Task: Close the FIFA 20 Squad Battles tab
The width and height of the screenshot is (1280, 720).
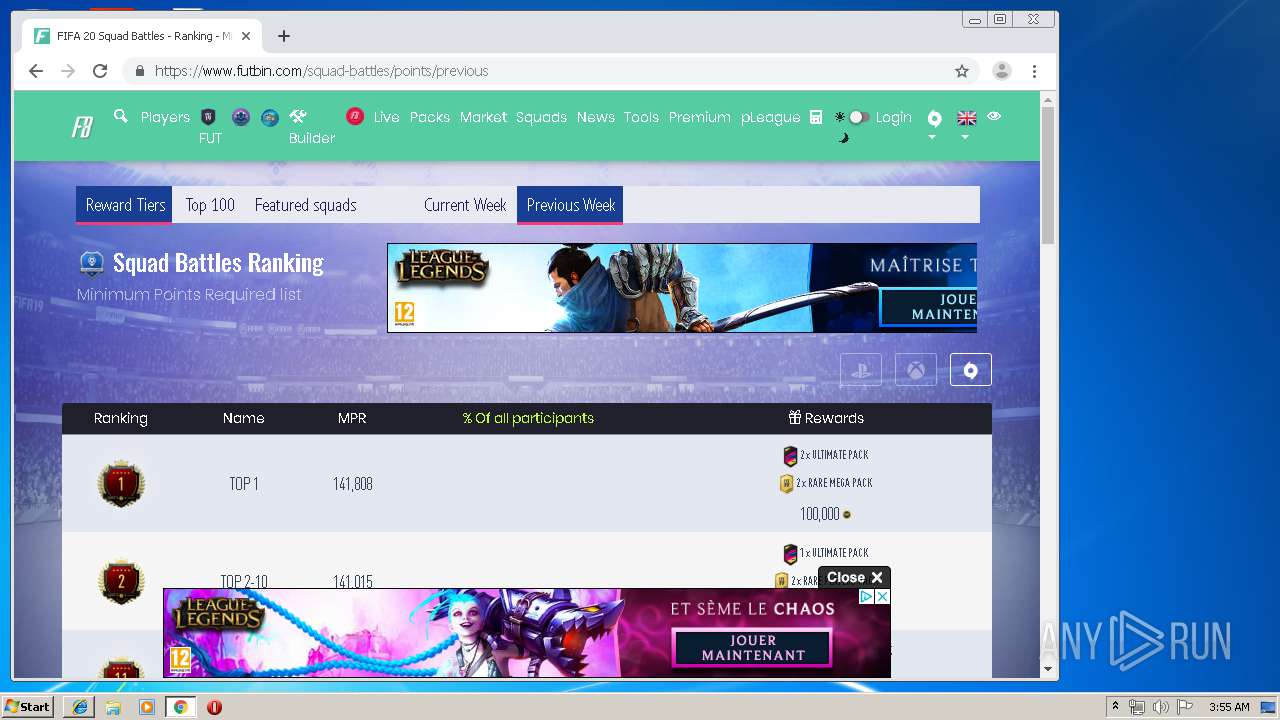Action: click(x=246, y=36)
